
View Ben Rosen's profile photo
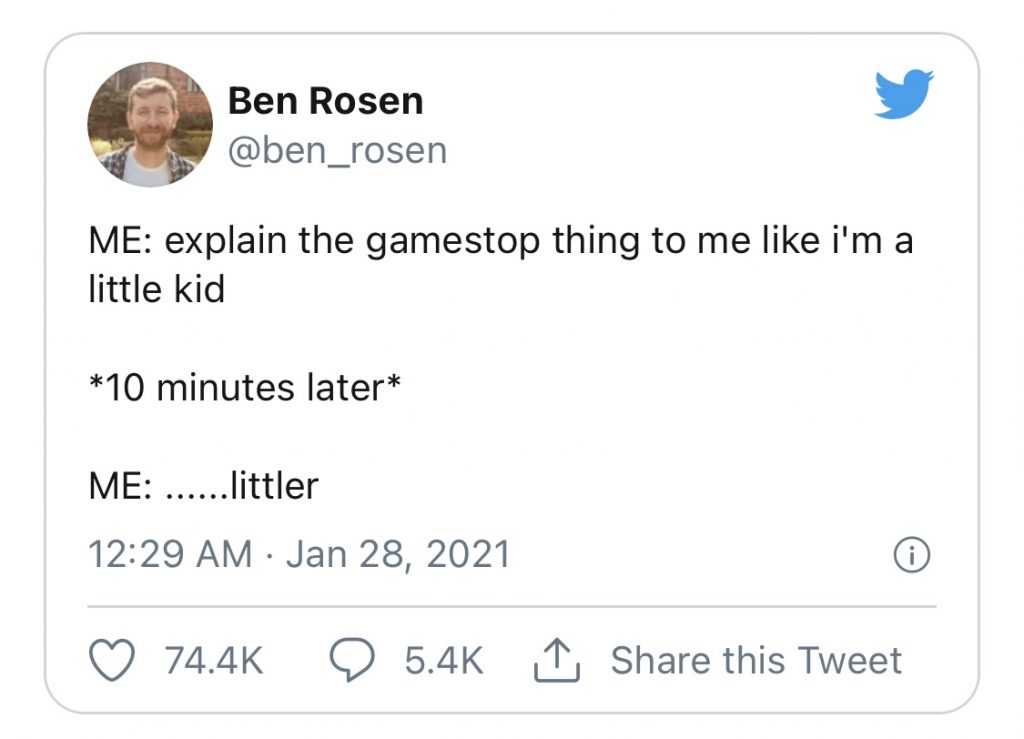151,125
